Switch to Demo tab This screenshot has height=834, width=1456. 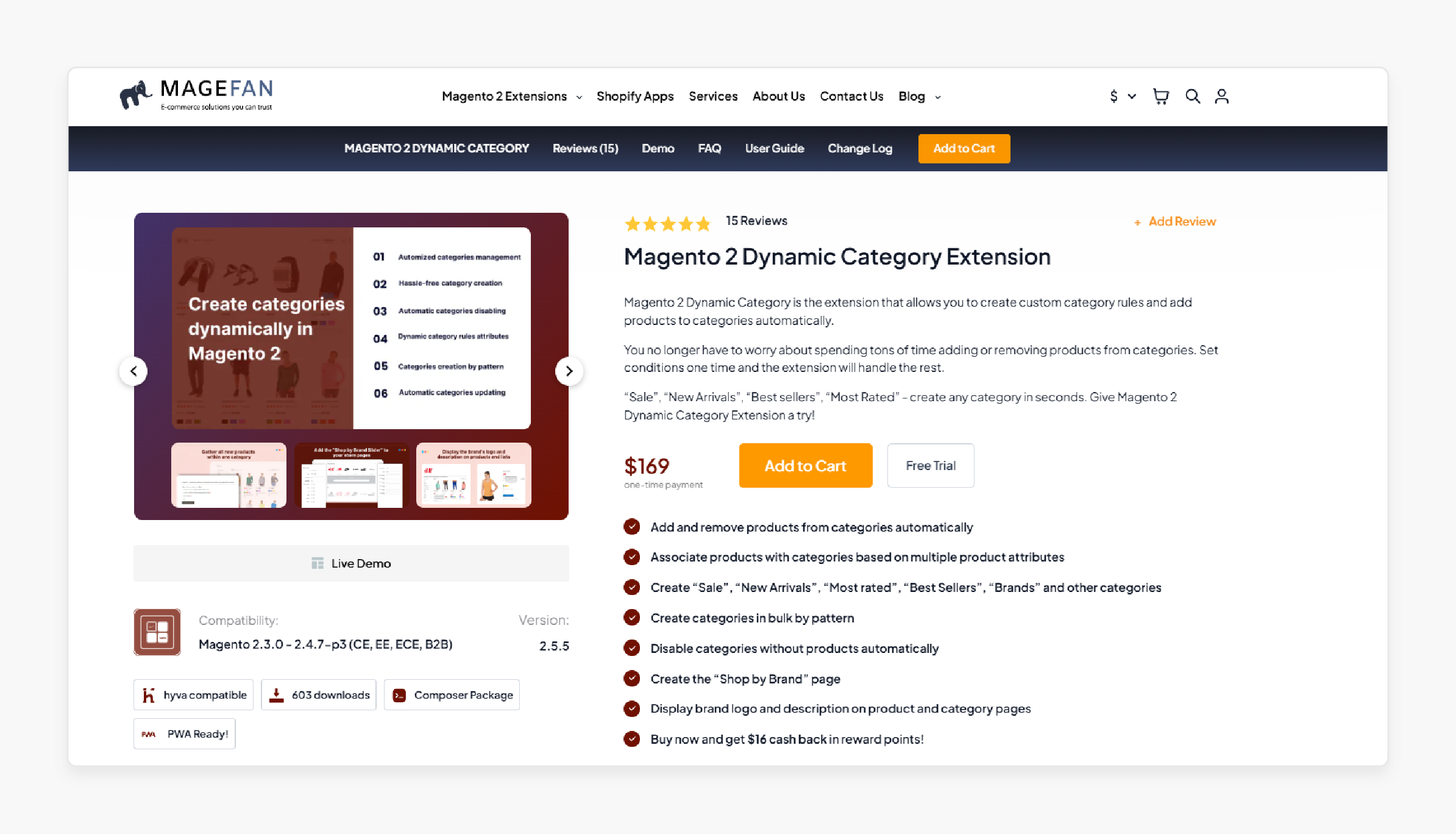coord(658,148)
